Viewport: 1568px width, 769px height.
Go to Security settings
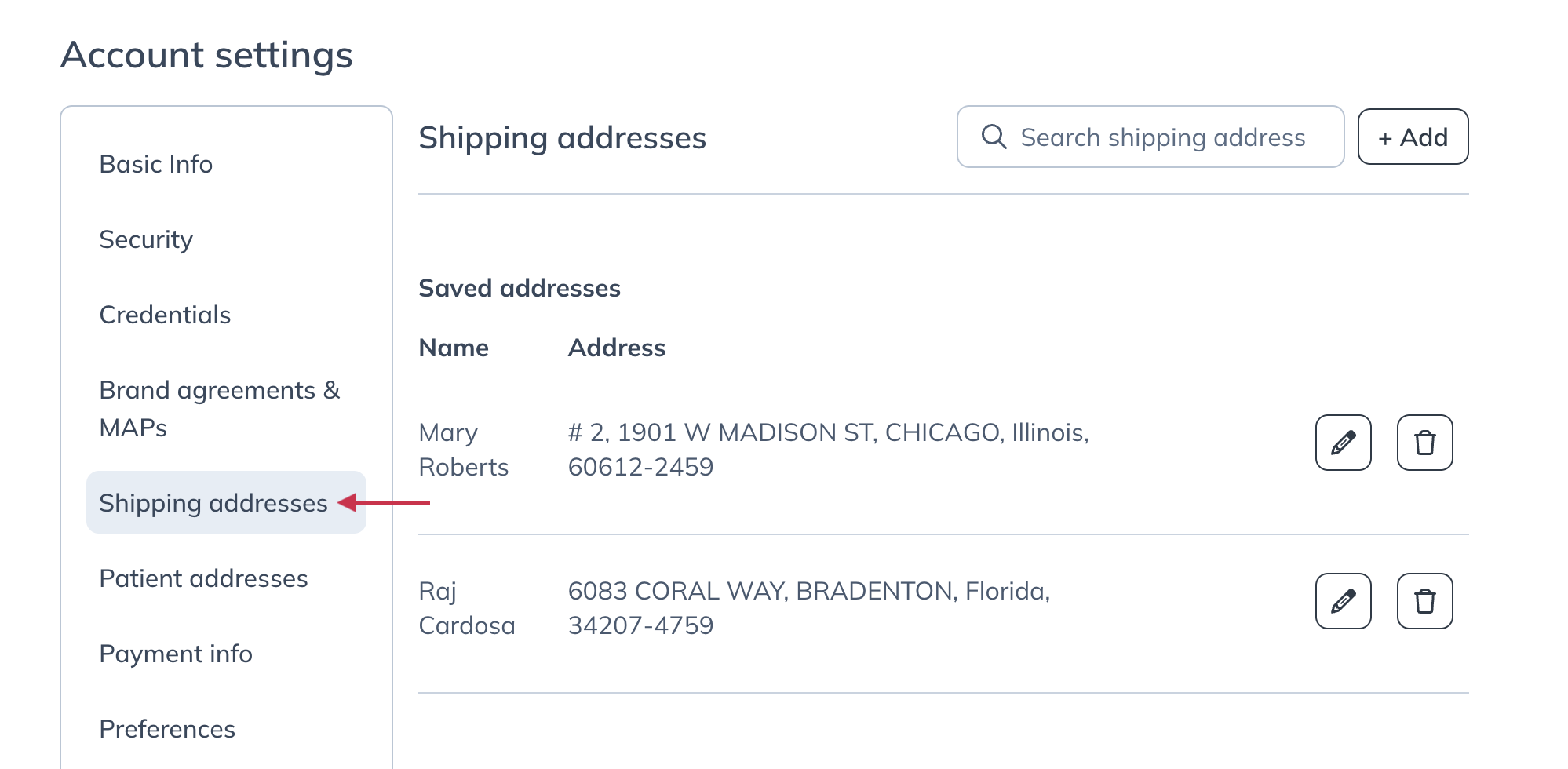coord(146,239)
